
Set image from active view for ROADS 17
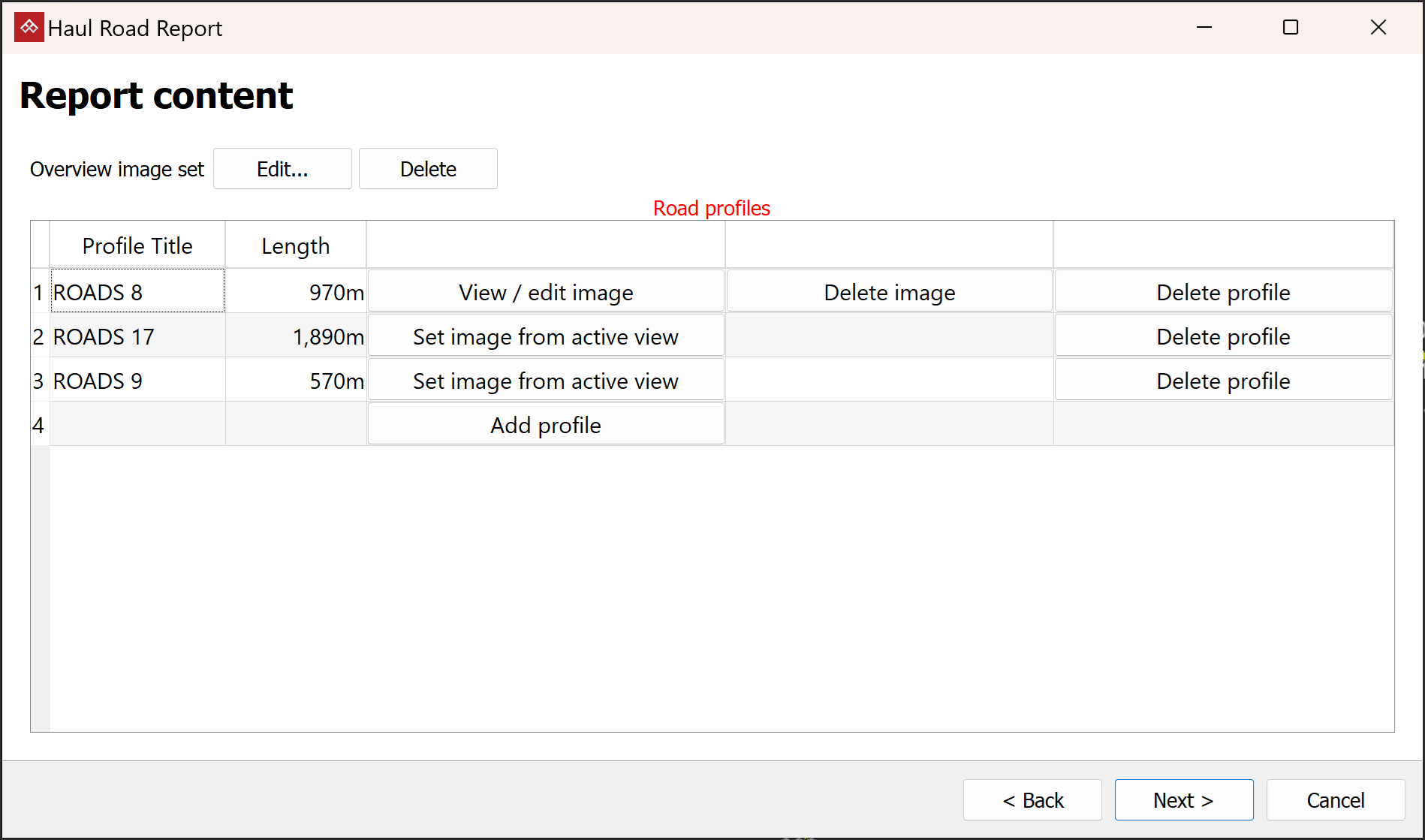click(546, 336)
